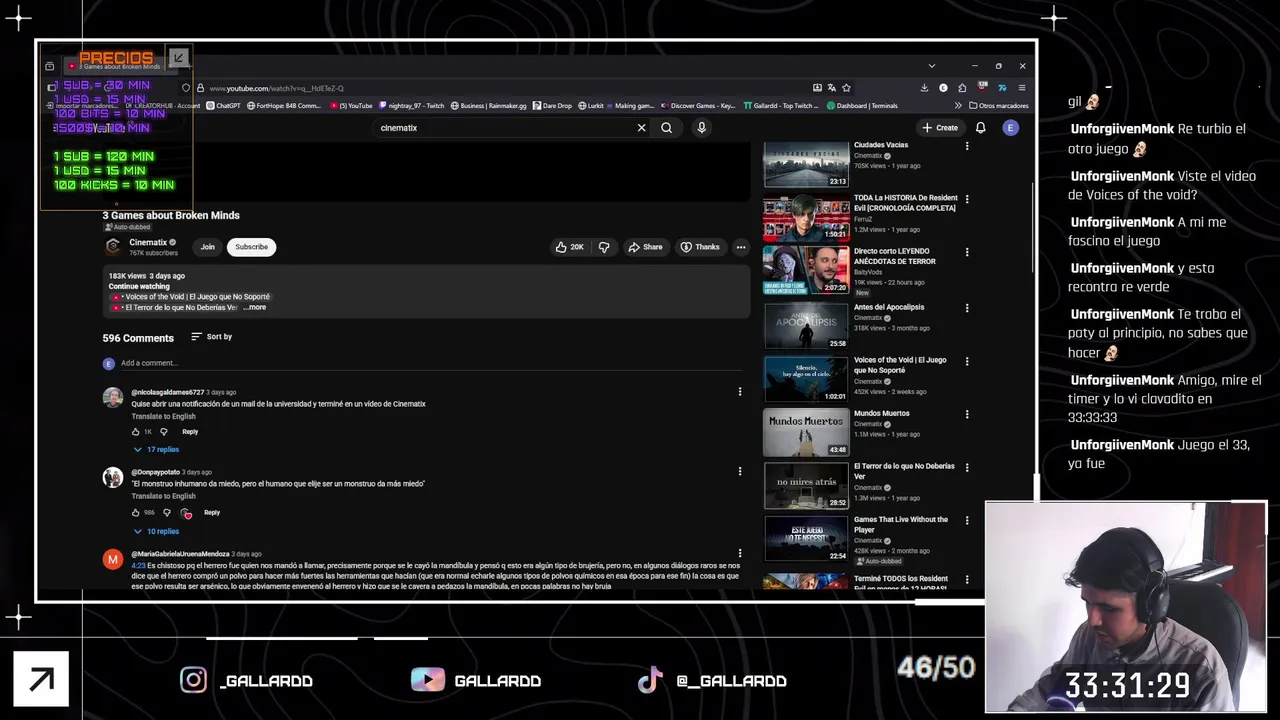Jump to 4:23 timestamp in comment
Image resolution: width=1280 pixels, height=720 pixels.
(138, 565)
